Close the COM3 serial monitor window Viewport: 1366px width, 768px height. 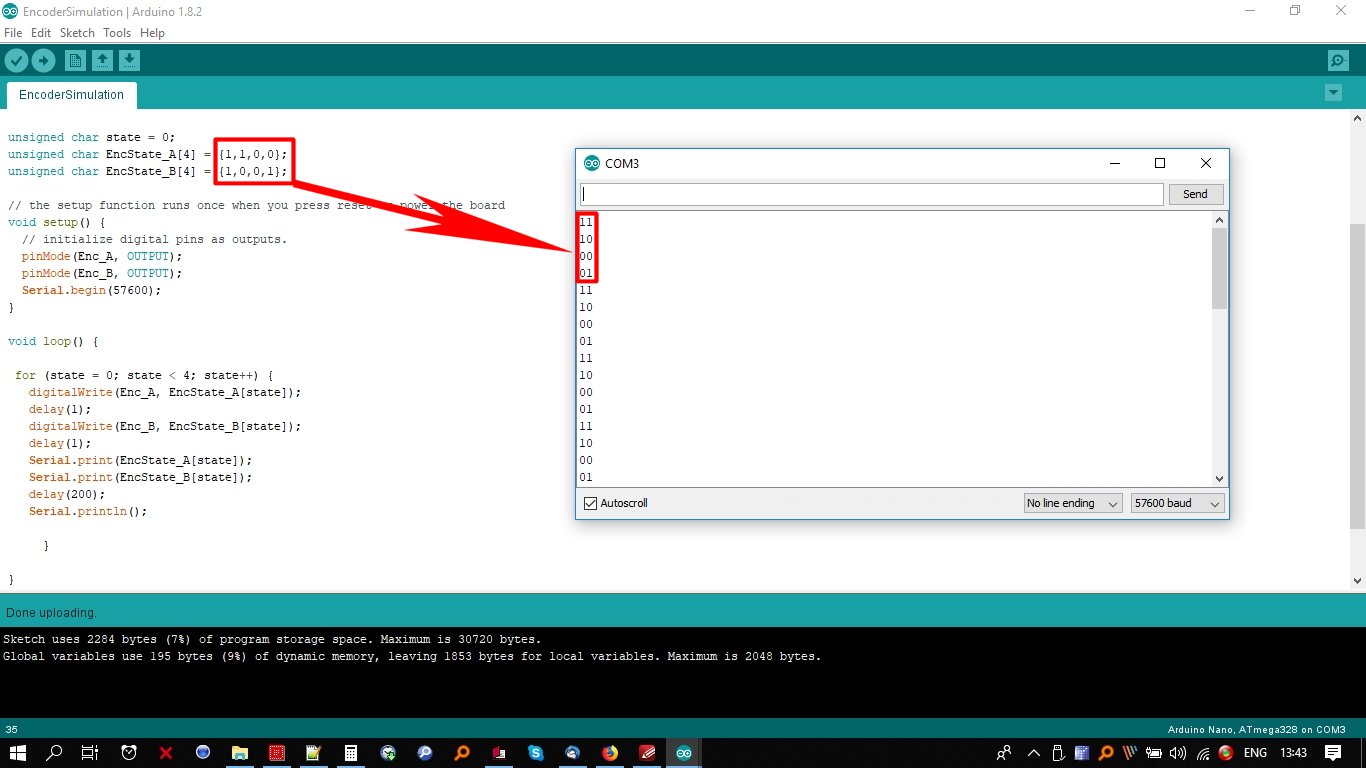tap(1206, 163)
